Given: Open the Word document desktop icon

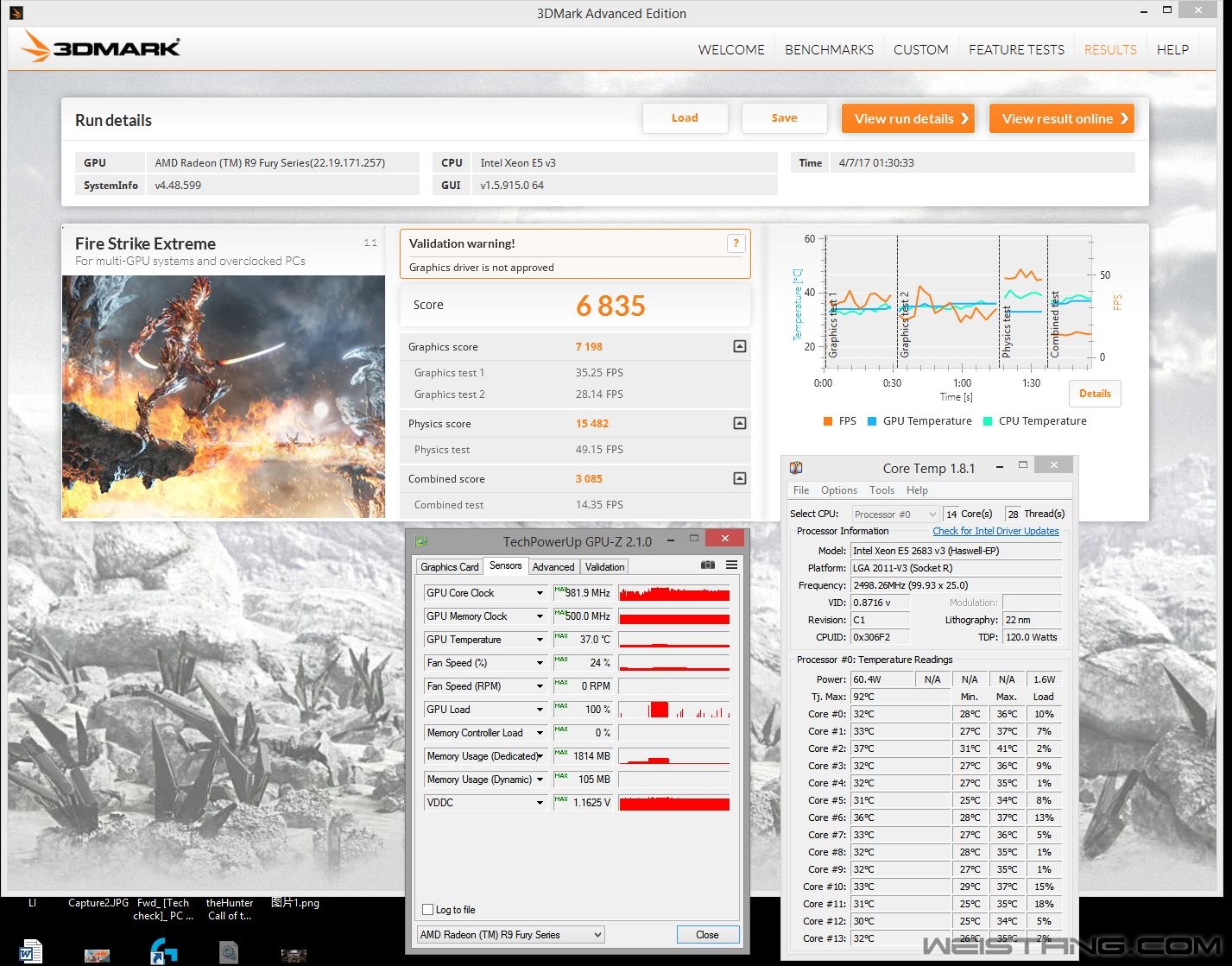Looking at the screenshot, I should pyautogui.click(x=31, y=951).
